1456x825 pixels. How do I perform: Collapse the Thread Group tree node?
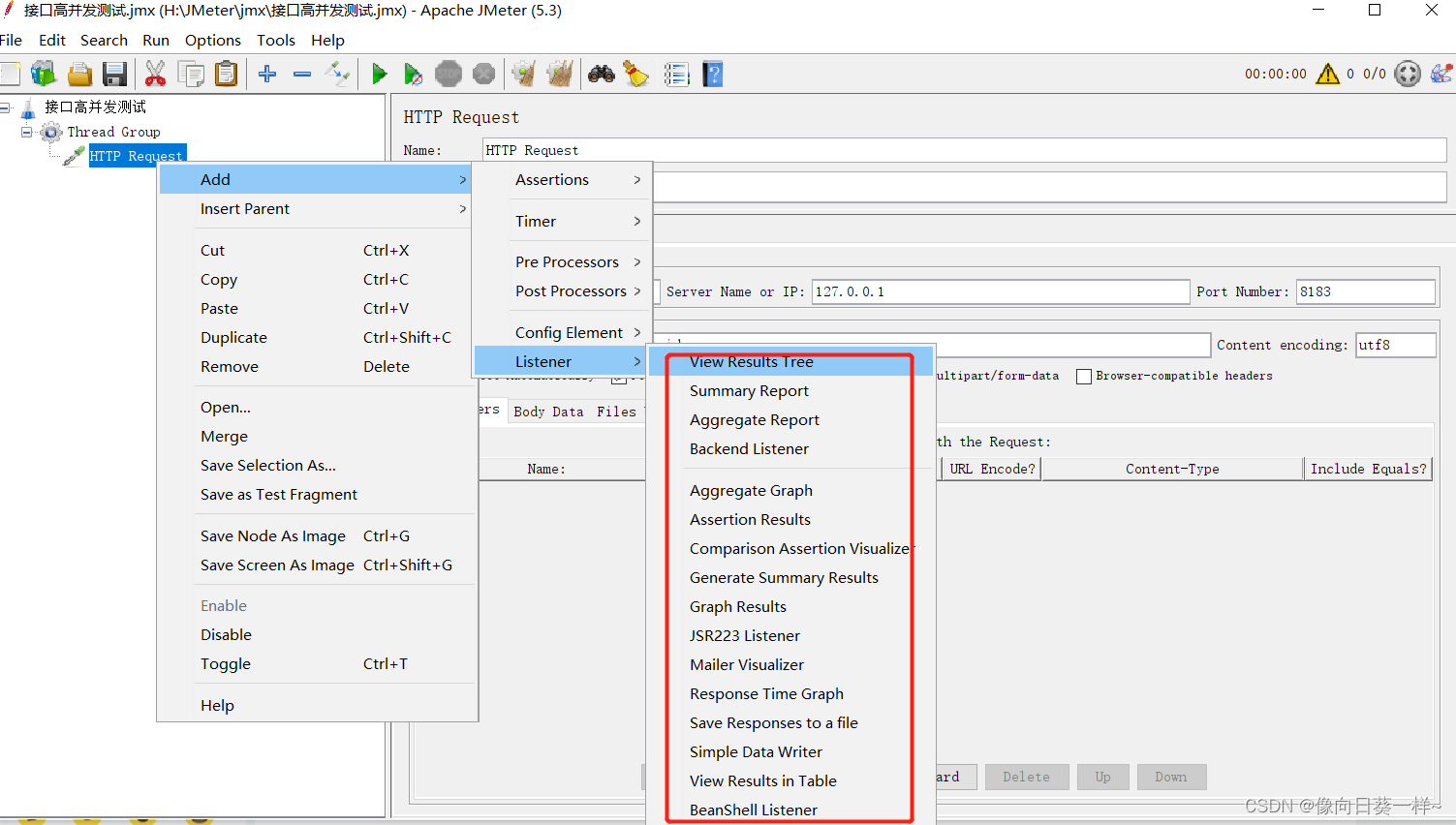tap(27, 132)
